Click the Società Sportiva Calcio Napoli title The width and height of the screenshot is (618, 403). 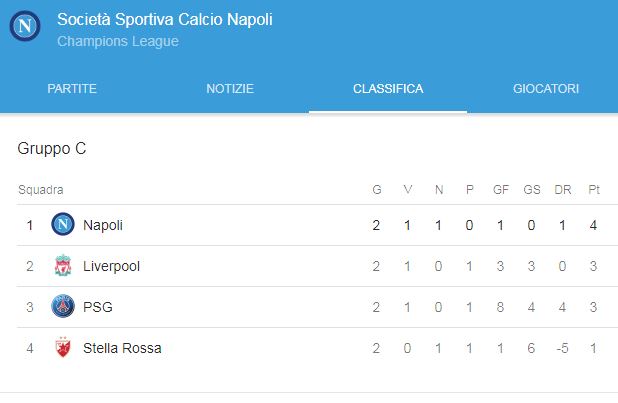tap(164, 20)
